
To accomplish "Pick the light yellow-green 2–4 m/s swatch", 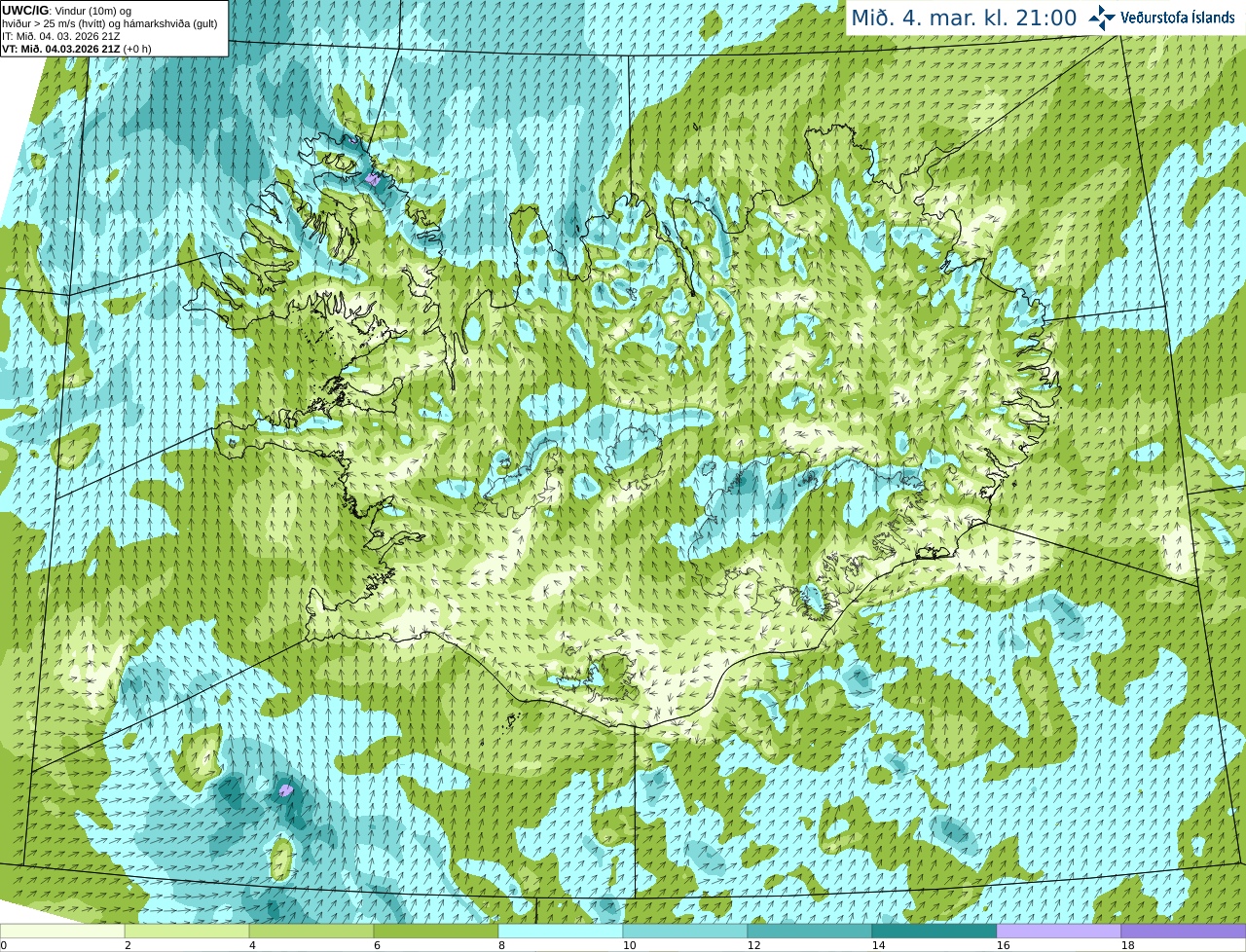I will (187, 932).
